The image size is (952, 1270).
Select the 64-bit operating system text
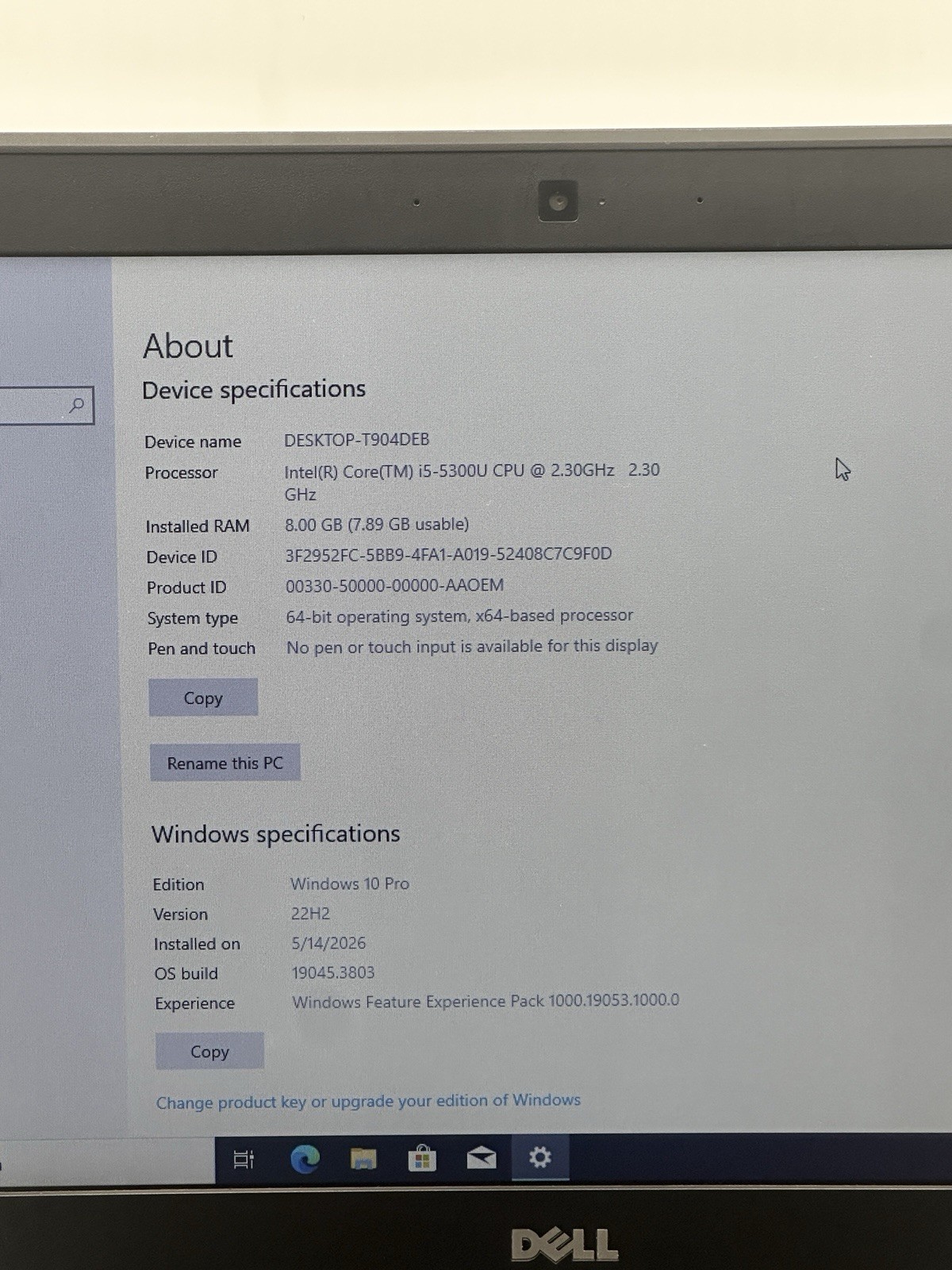click(x=459, y=616)
